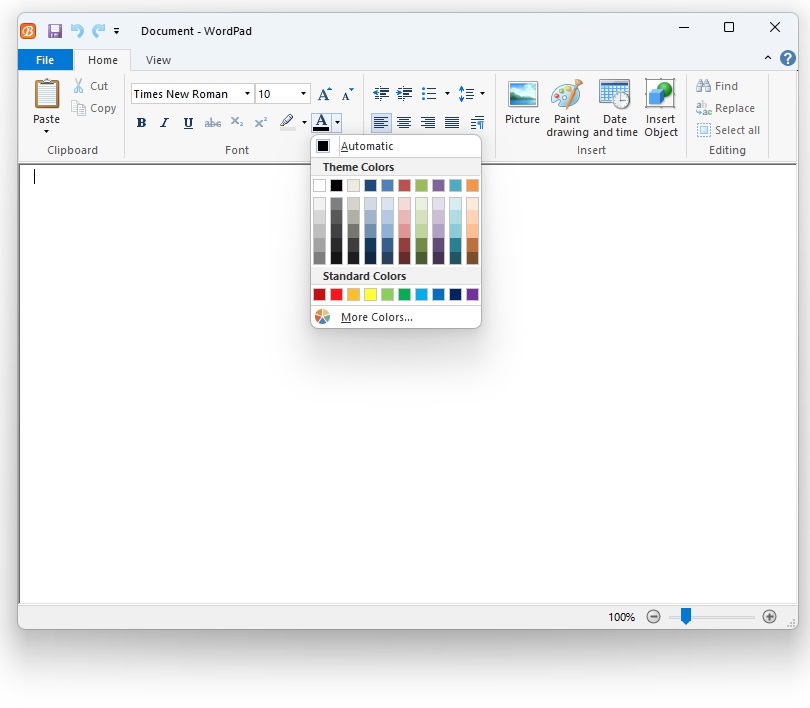Pick yellow from Standard Colors
The height and width of the screenshot is (708, 810).
pos(370,294)
